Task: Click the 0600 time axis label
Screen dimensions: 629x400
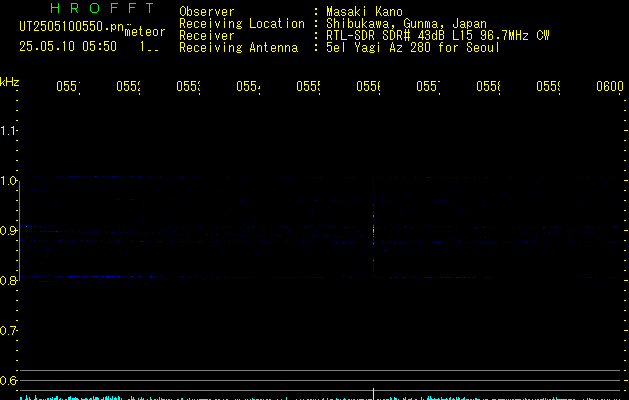Action: 610,86
